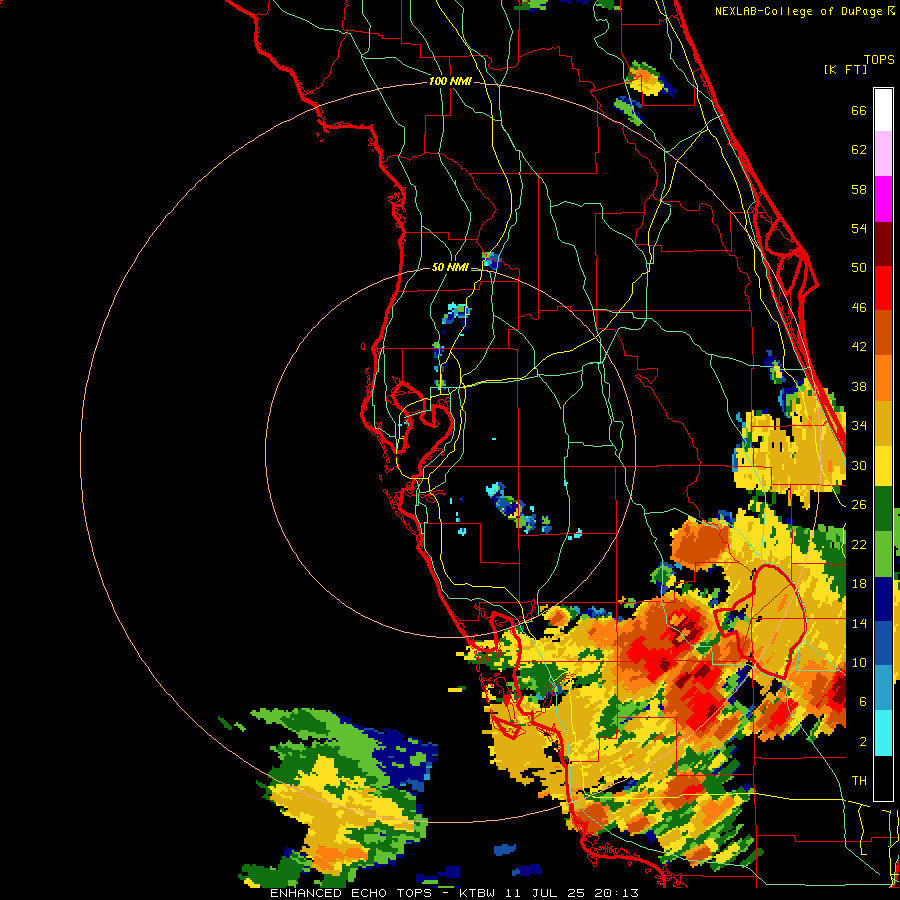Click the light pink 62 kft legend swatch
The image size is (900, 900).
pos(883,154)
